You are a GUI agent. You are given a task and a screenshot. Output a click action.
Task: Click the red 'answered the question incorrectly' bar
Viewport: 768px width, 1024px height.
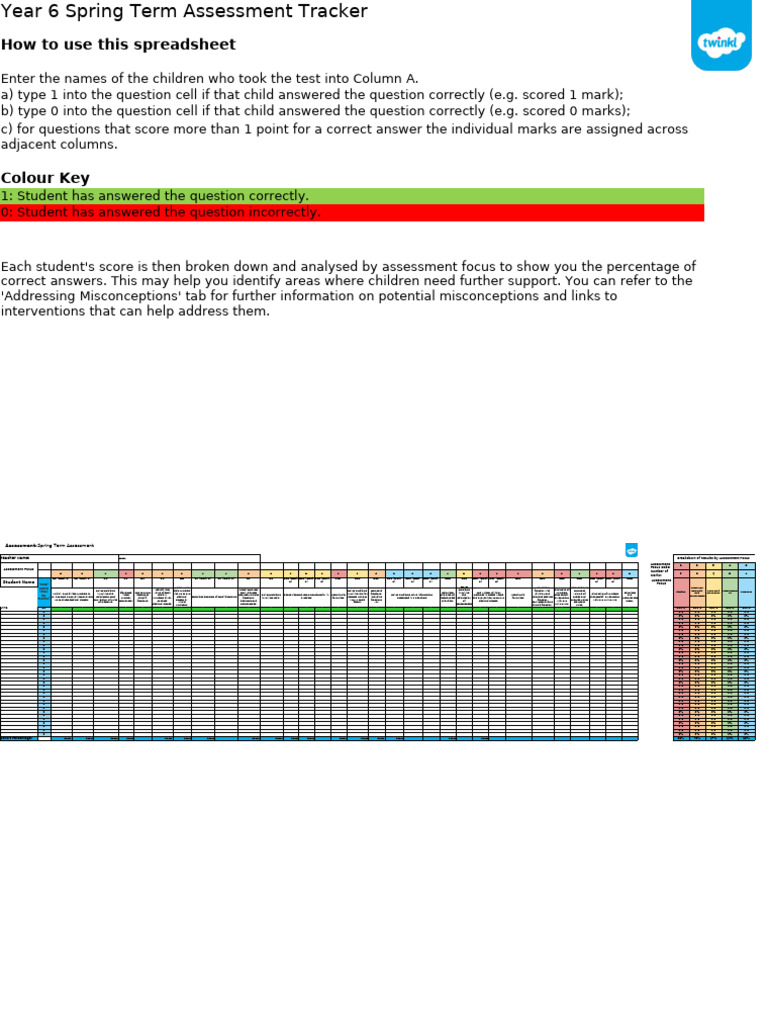point(352,212)
